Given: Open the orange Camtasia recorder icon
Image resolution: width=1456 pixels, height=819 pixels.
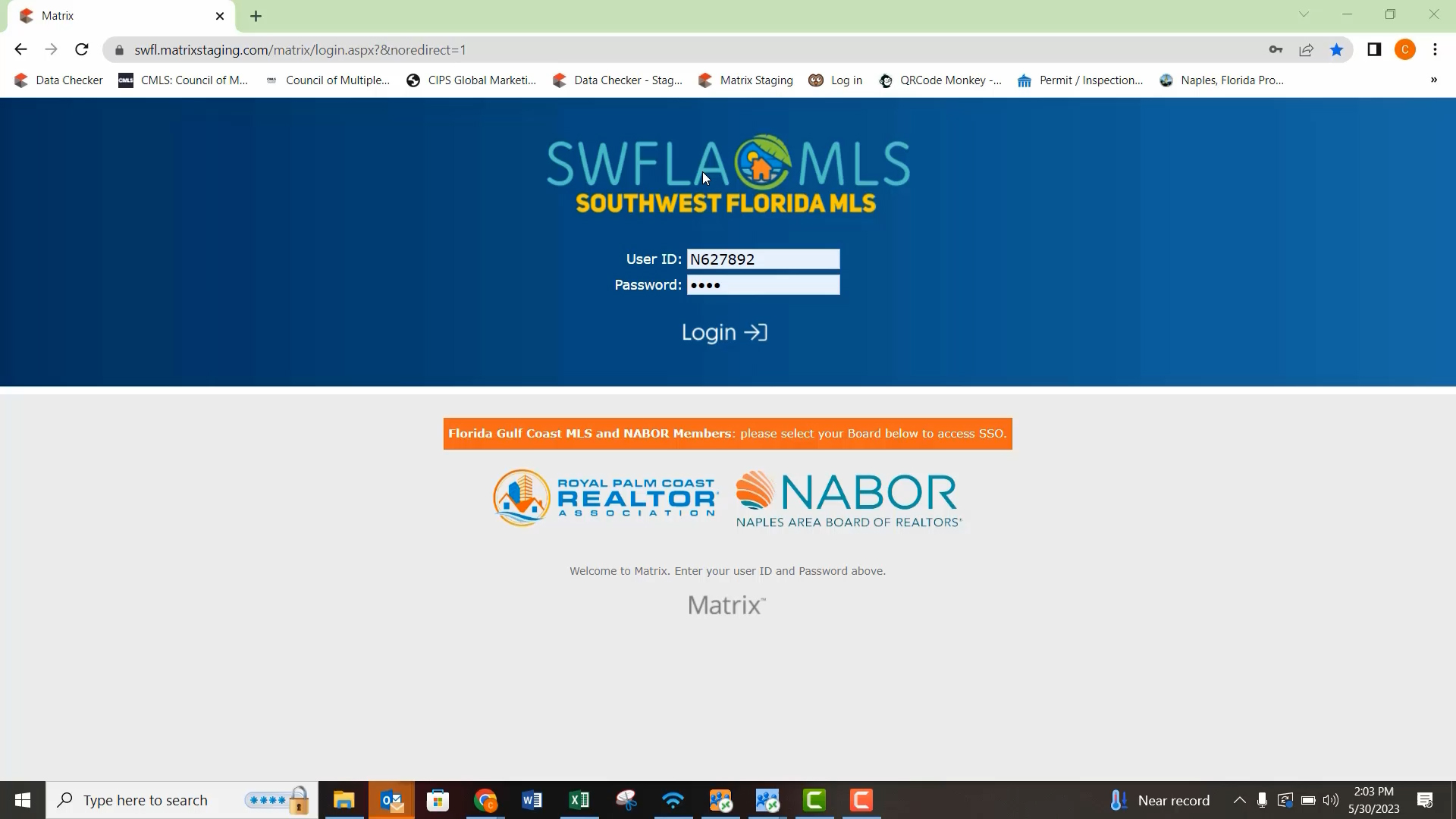Looking at the screenshot, I should coord(861,800).
